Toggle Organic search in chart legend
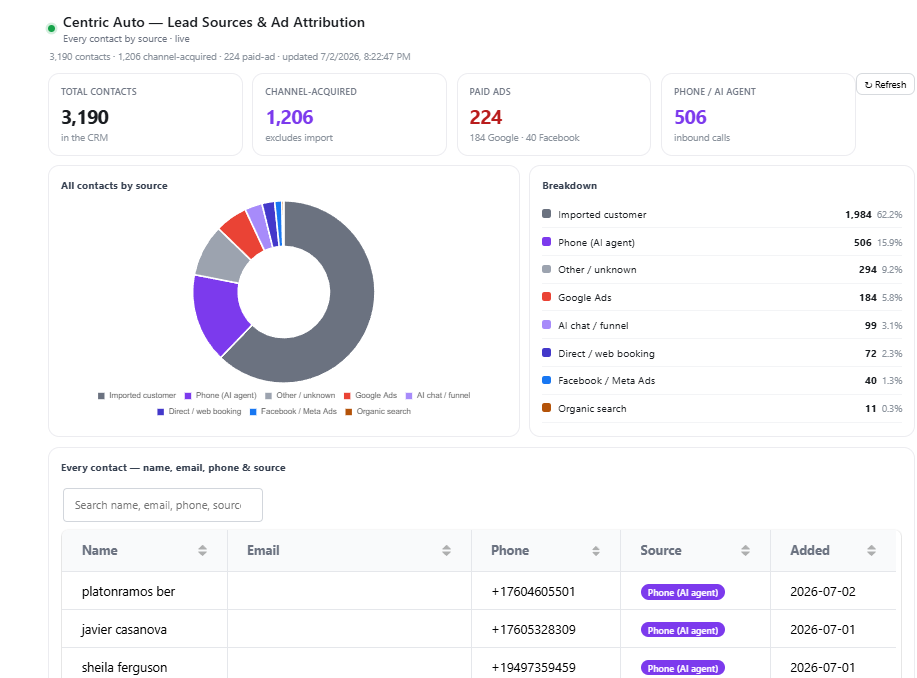 pos(378,411)
